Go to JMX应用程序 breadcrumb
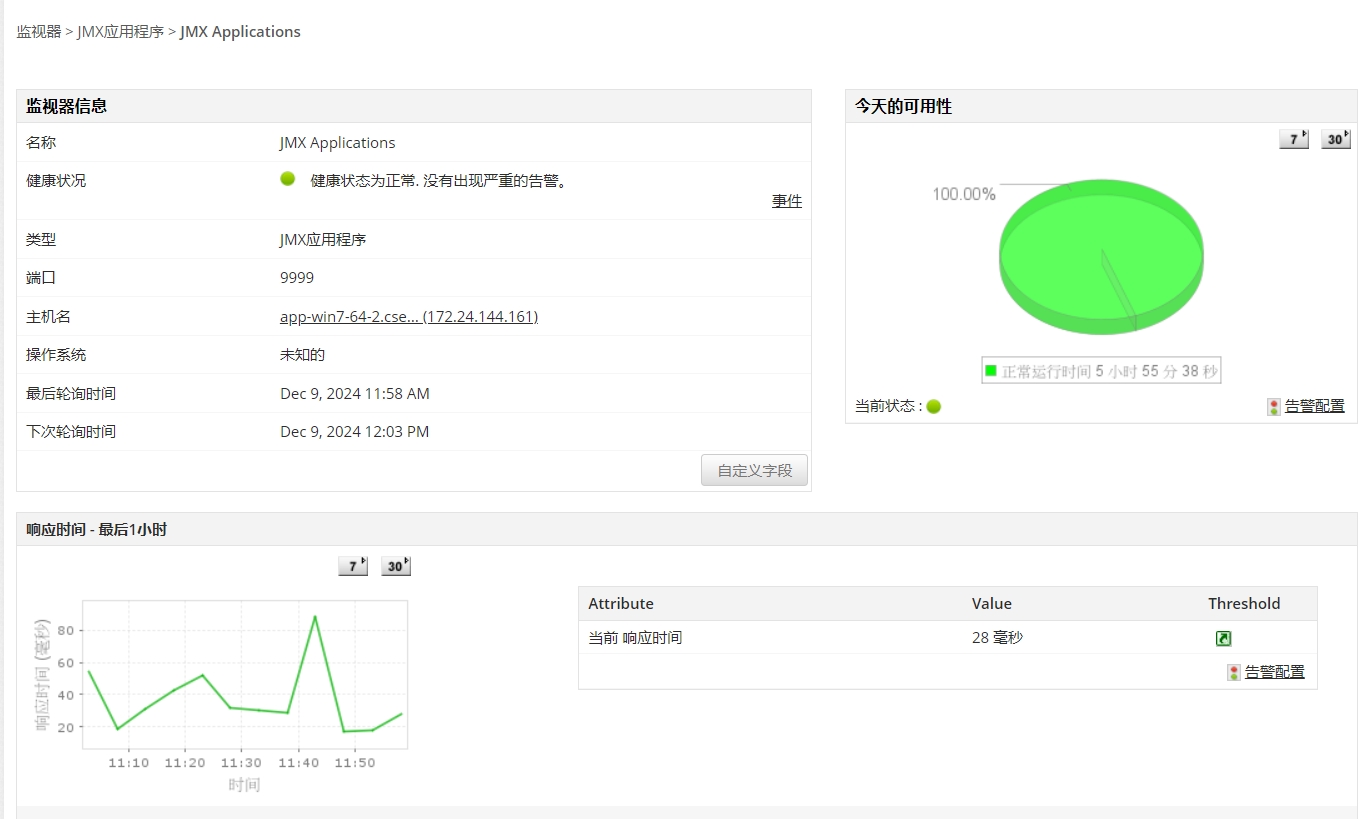 (x=120, y=31)
